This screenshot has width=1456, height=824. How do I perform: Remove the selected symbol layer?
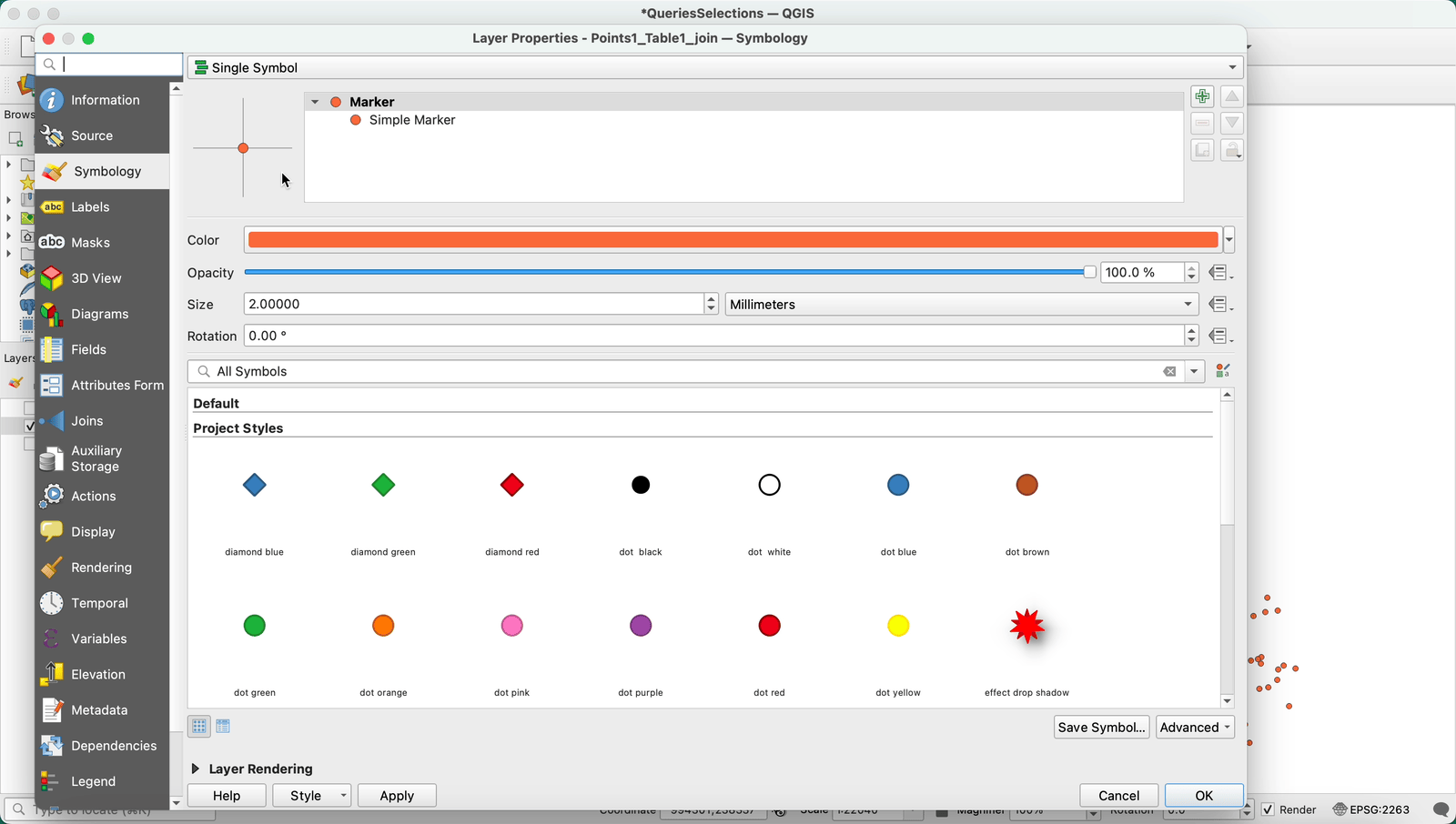(x=1202, y=123)
